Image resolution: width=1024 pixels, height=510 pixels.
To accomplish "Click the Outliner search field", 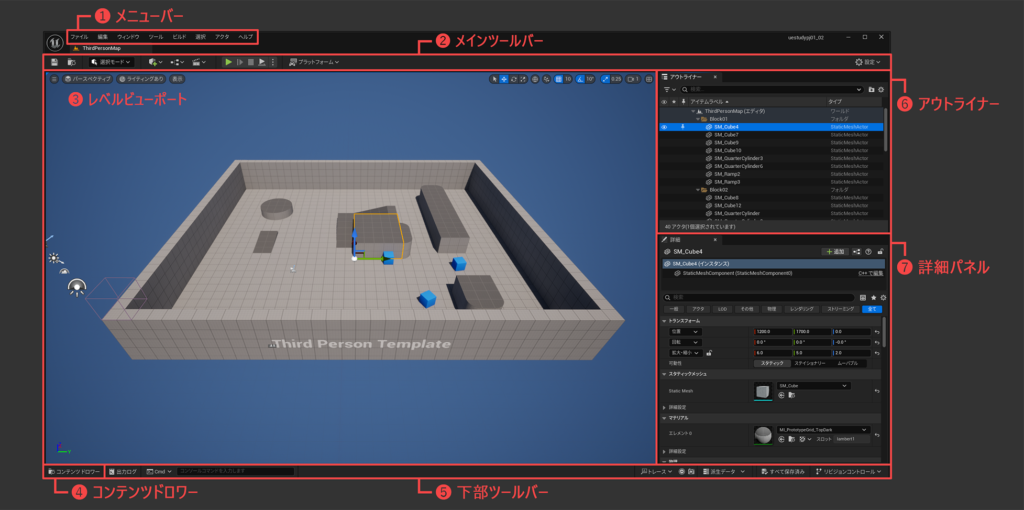I will tap(772, 89).
